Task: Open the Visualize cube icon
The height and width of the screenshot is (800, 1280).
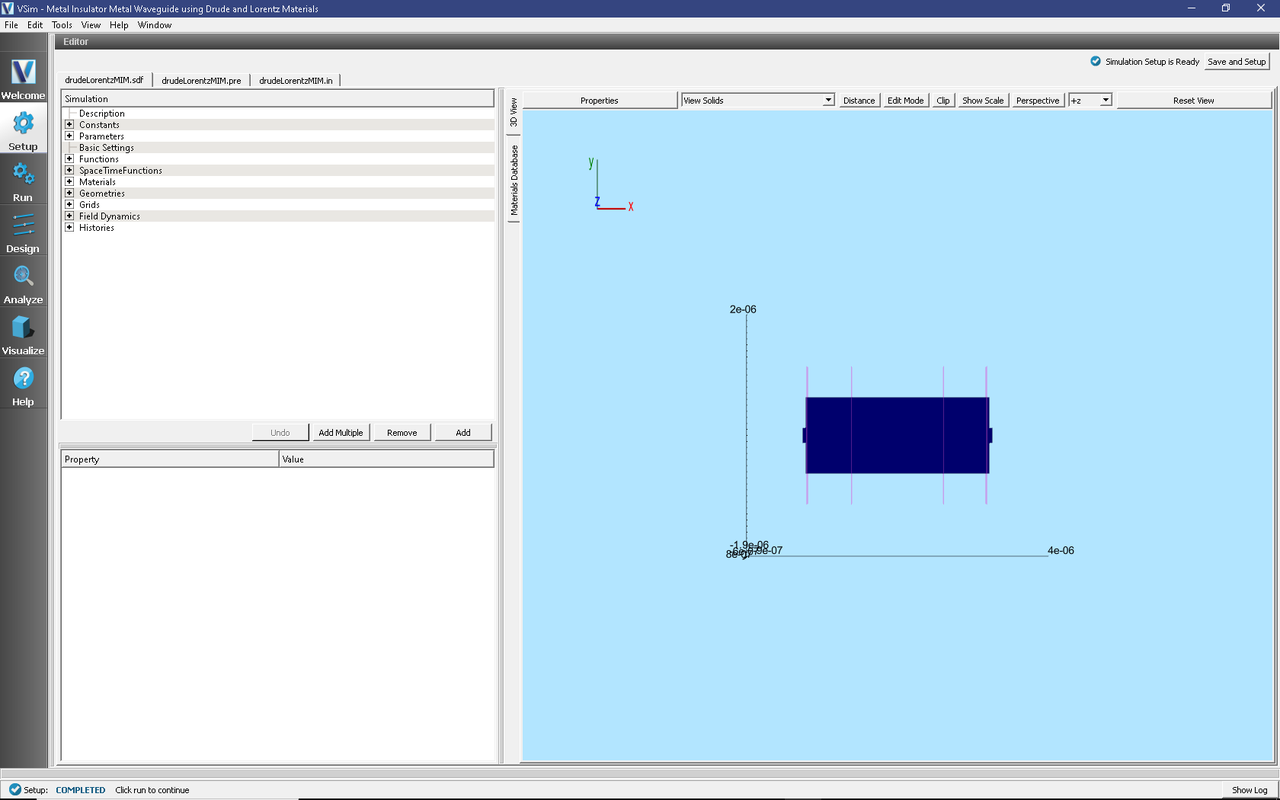Action: tap(23, 327)
